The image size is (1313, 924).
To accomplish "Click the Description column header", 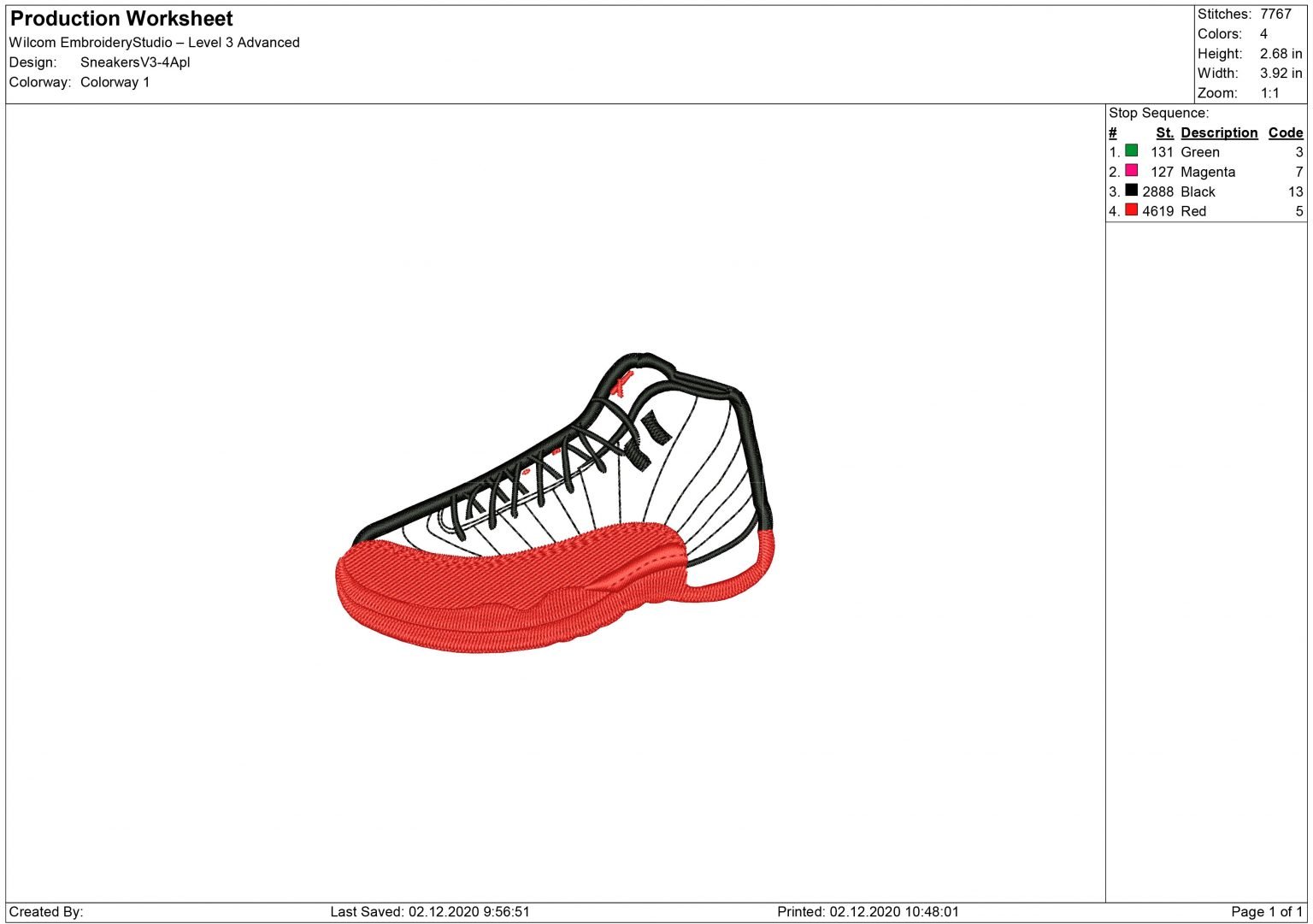I will 1218,132.
